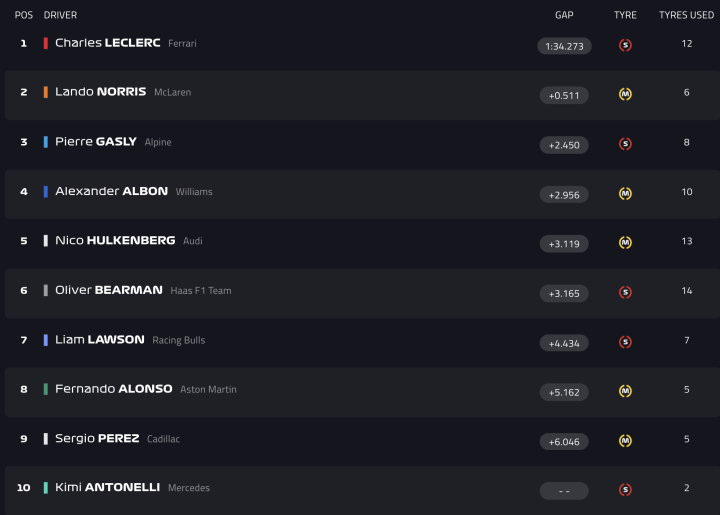Click the red Ferrari team color bar
Viewport: 720px width, 515px height.
click(x=45, y=43)
